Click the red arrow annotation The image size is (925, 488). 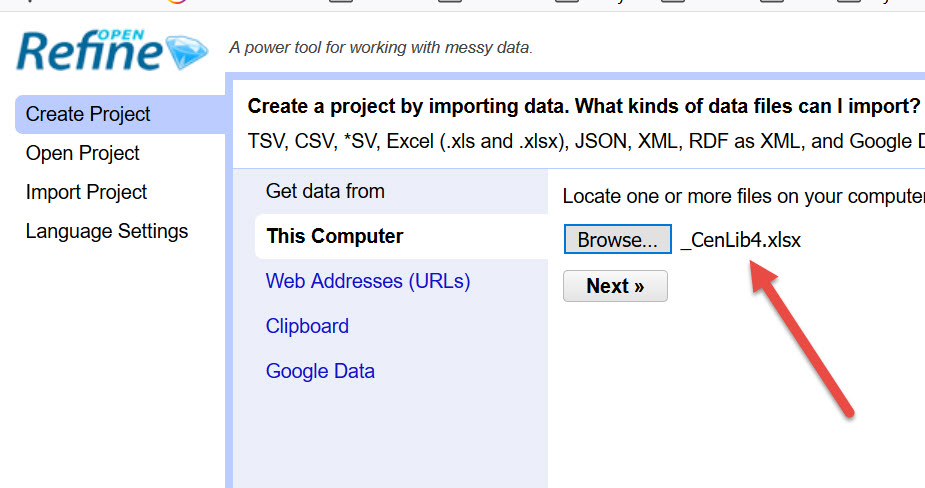tap(800, 335)
